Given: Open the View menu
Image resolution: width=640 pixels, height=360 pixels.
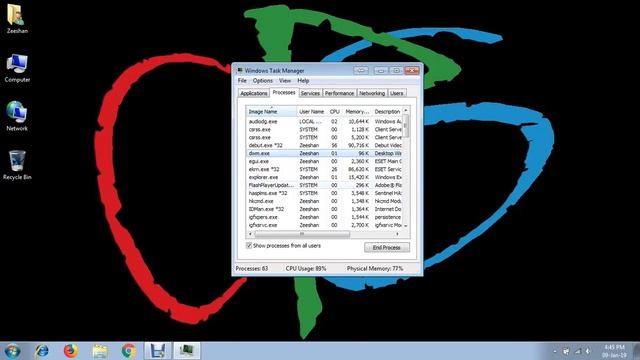Looking at the screenshot, I should coord(285,81).
